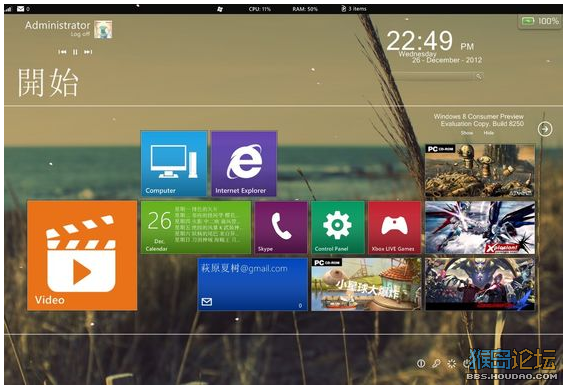Pause the music with the pause button
Viewport: 563px width, 385px height.
click(75, 52)
